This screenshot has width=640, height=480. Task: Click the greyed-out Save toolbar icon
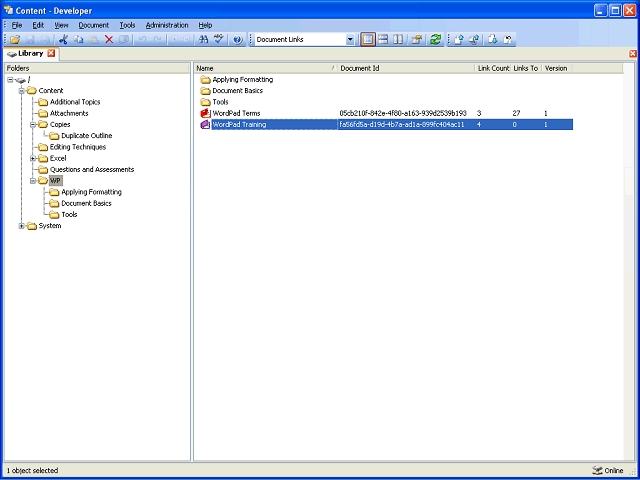pos(31,40)
